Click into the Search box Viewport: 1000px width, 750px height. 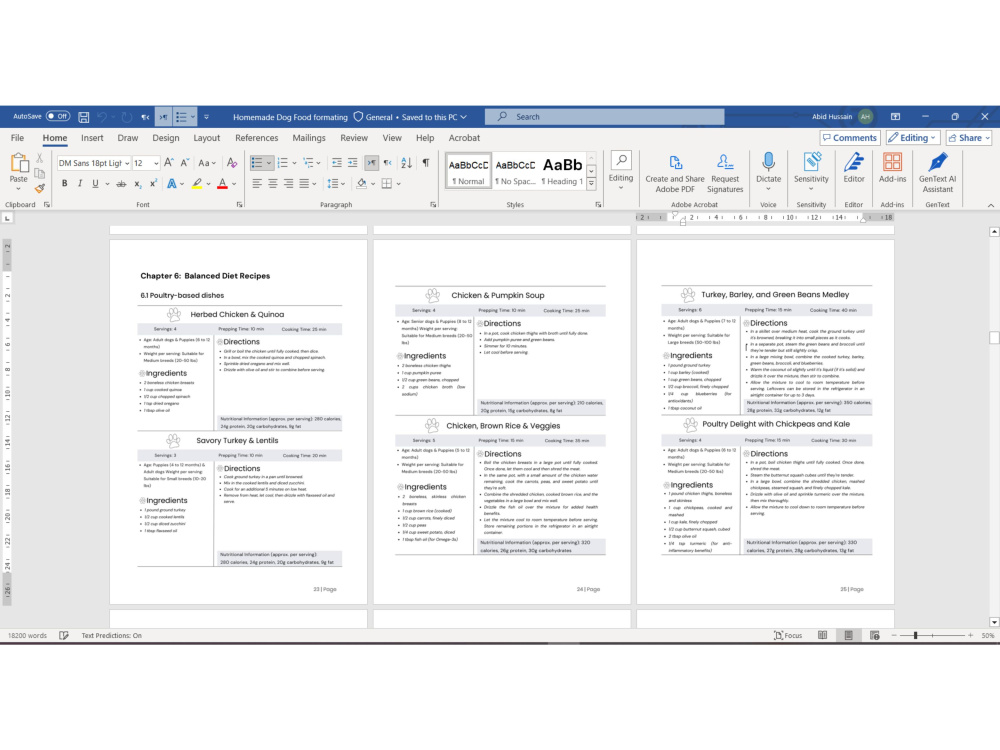604,117
